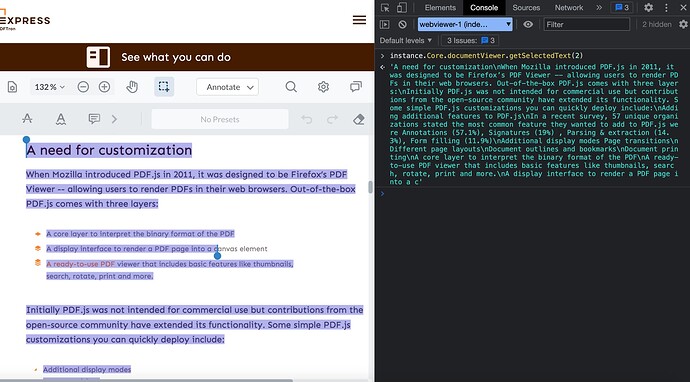Click the viewer horizontal scrollbar at bottom
The image size is (690, 382).
tap(147, 380)
